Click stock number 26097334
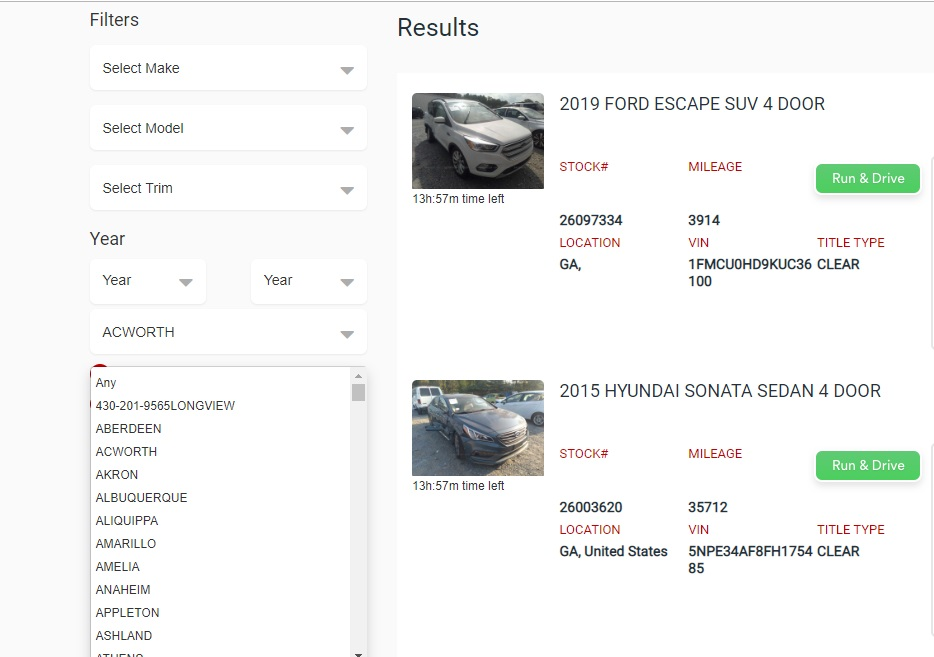 click(591, 220)
